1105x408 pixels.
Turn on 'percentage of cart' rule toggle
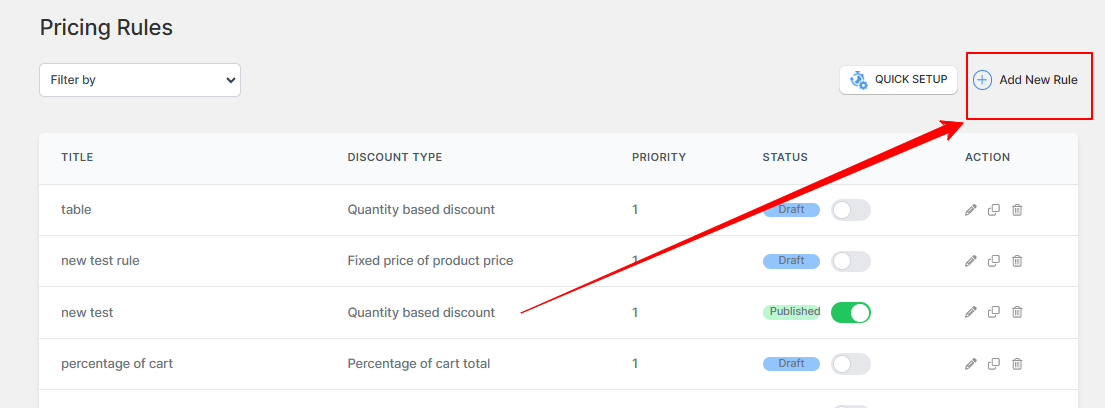point(851,364)
